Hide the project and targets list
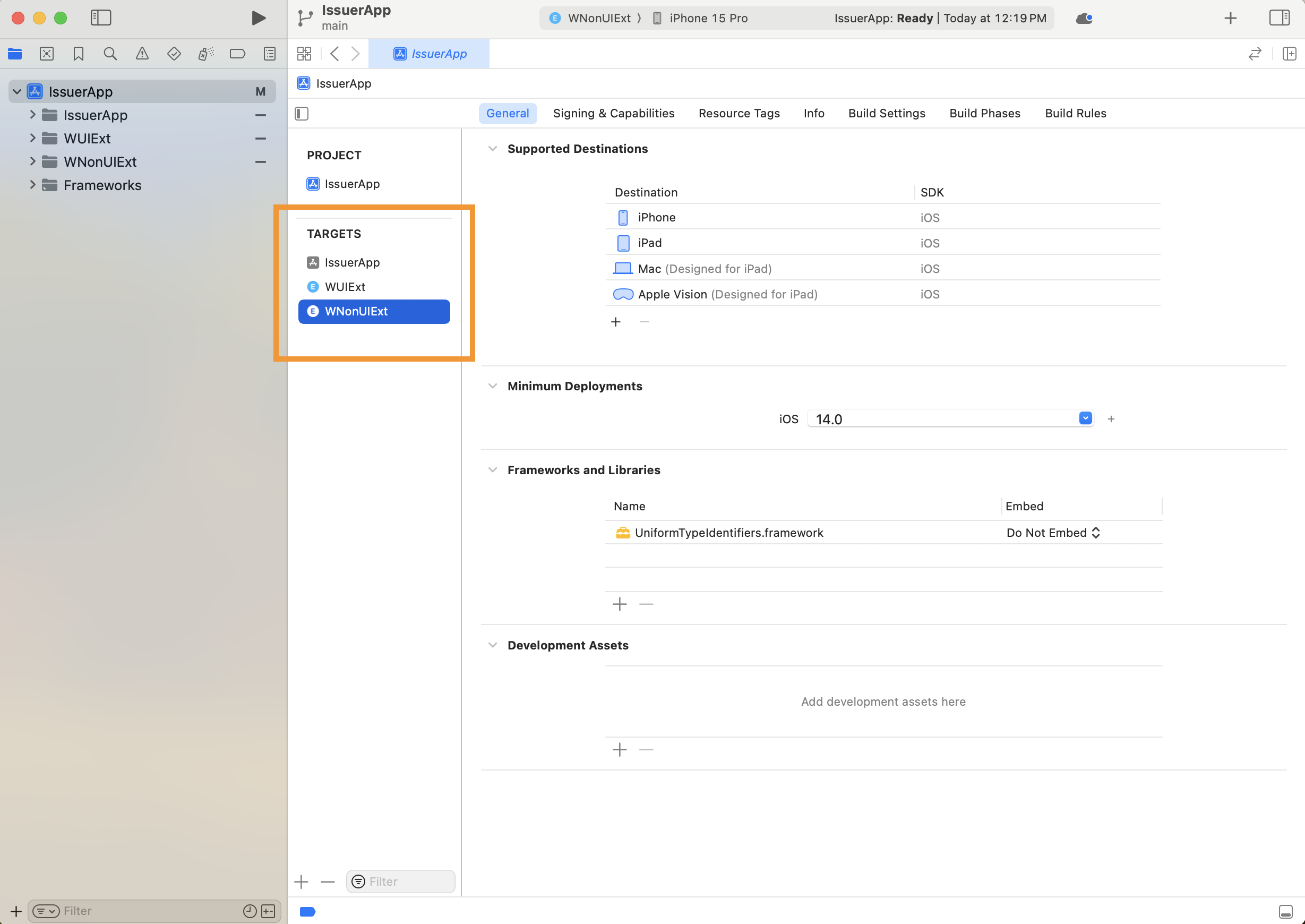This screenshot has width=1305, height=924. tap(302, 114)
